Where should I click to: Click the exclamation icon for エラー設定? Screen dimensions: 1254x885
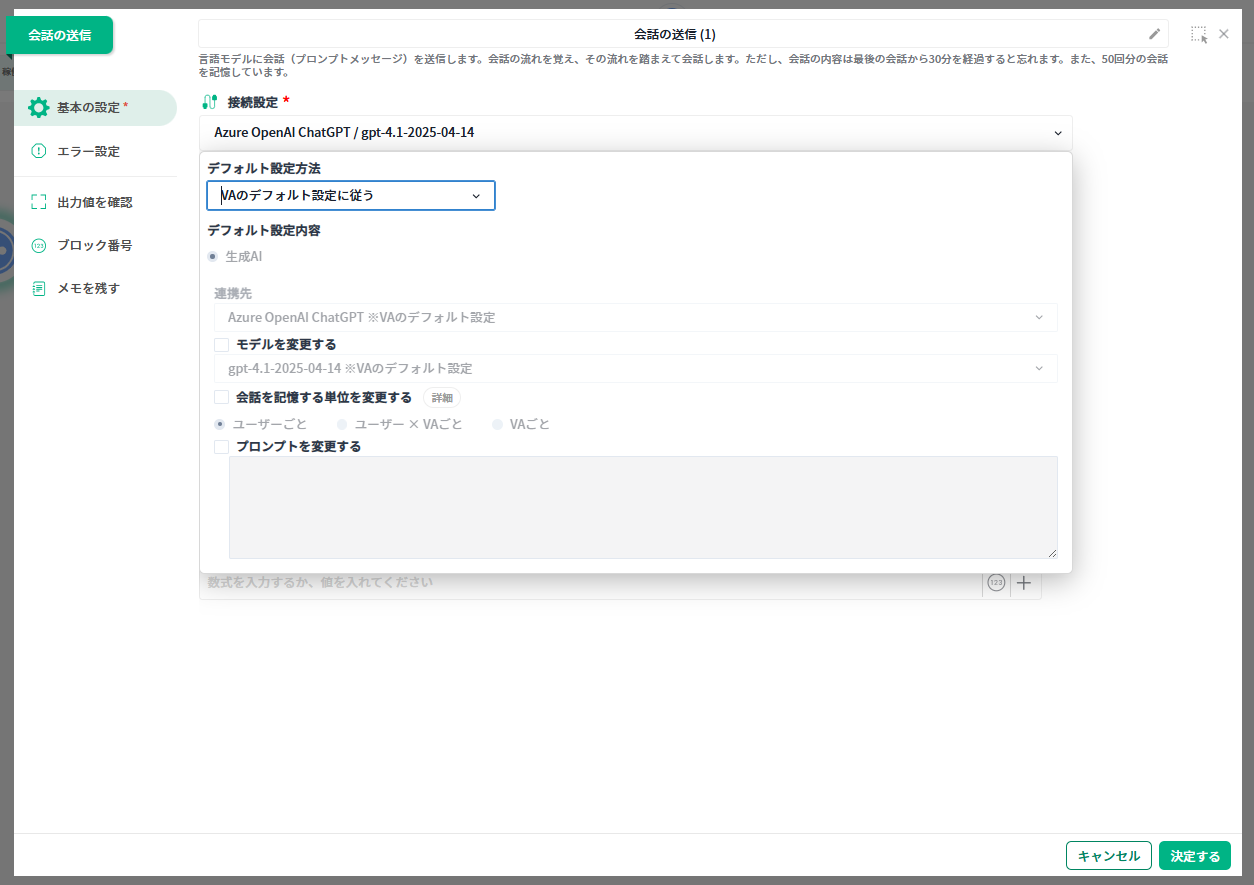point(38,152)
